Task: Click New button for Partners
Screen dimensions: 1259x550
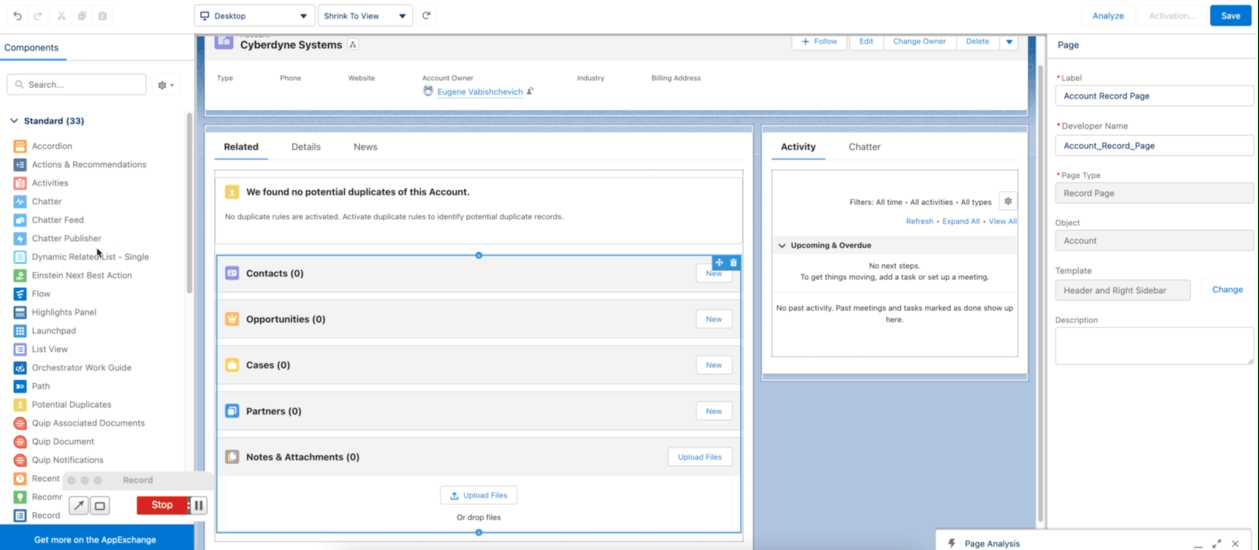Action: click(714, 411)
